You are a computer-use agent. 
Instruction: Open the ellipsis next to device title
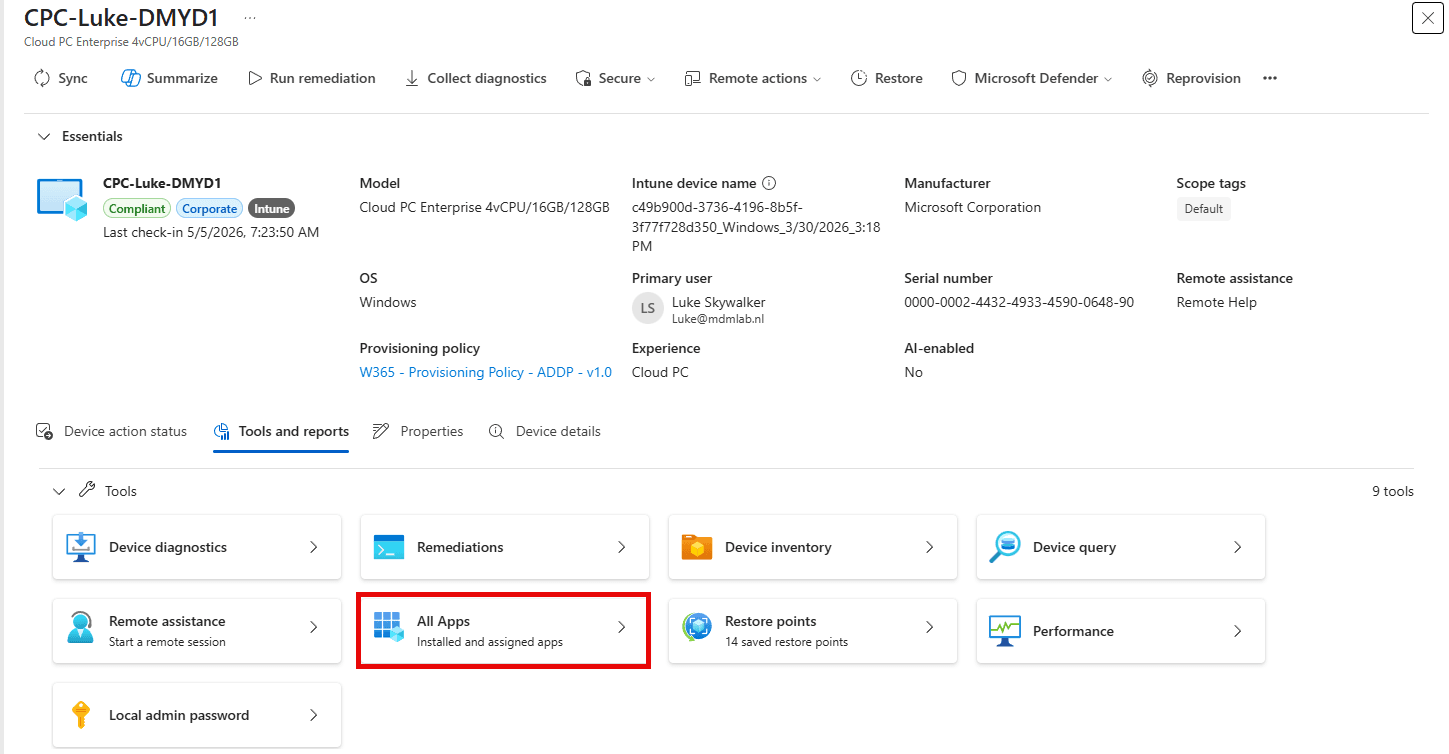249,18
